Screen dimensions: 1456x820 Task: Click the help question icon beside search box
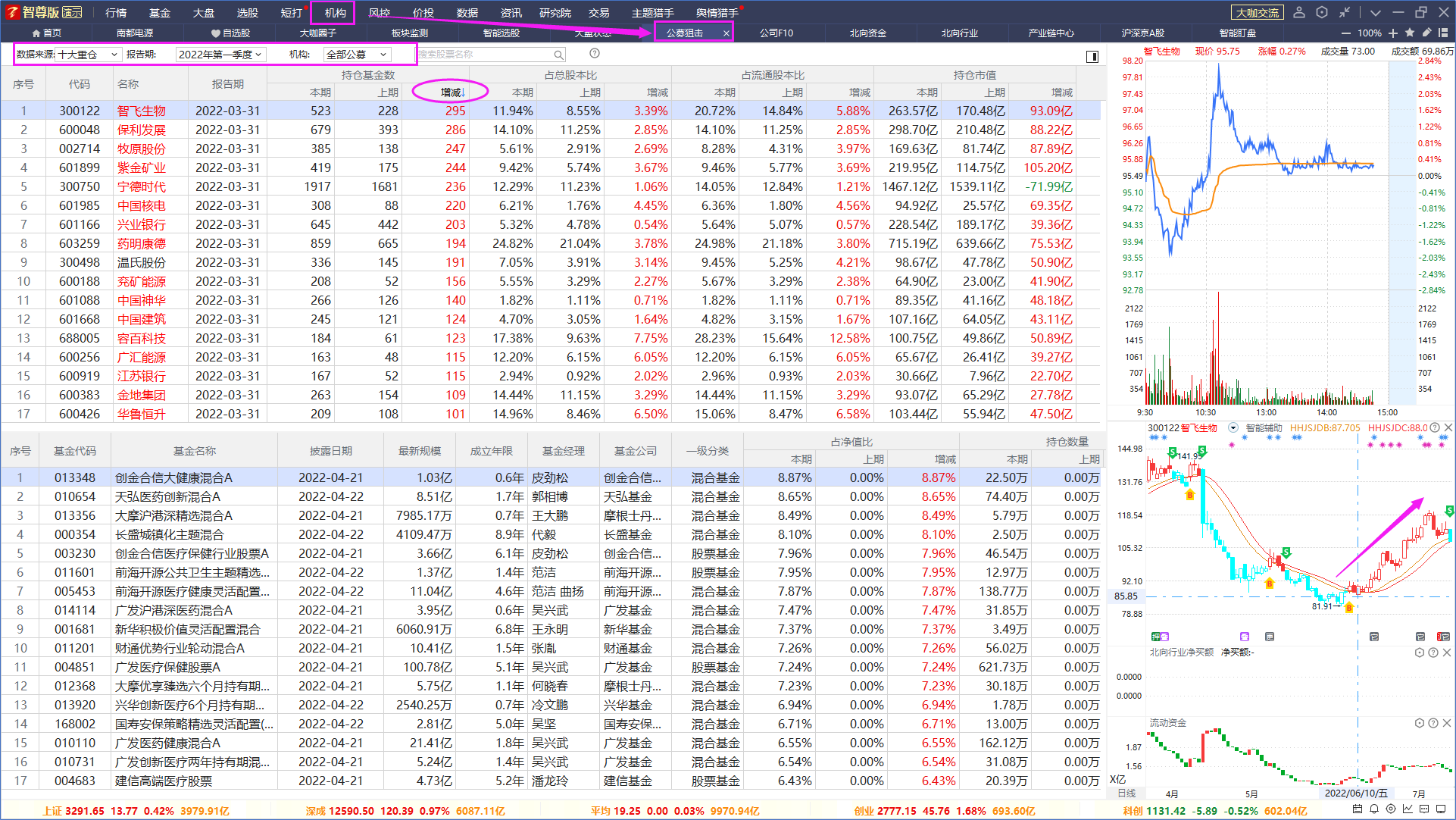point(595,54)
